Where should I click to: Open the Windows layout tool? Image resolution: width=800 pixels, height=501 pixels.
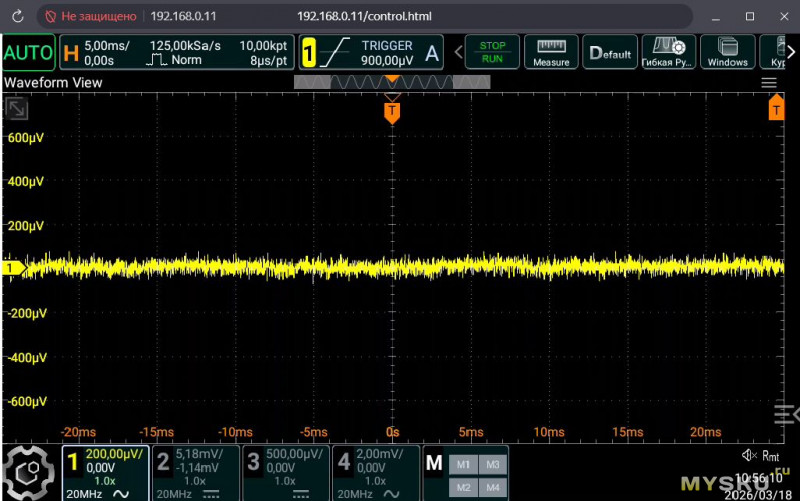(727, 53)
